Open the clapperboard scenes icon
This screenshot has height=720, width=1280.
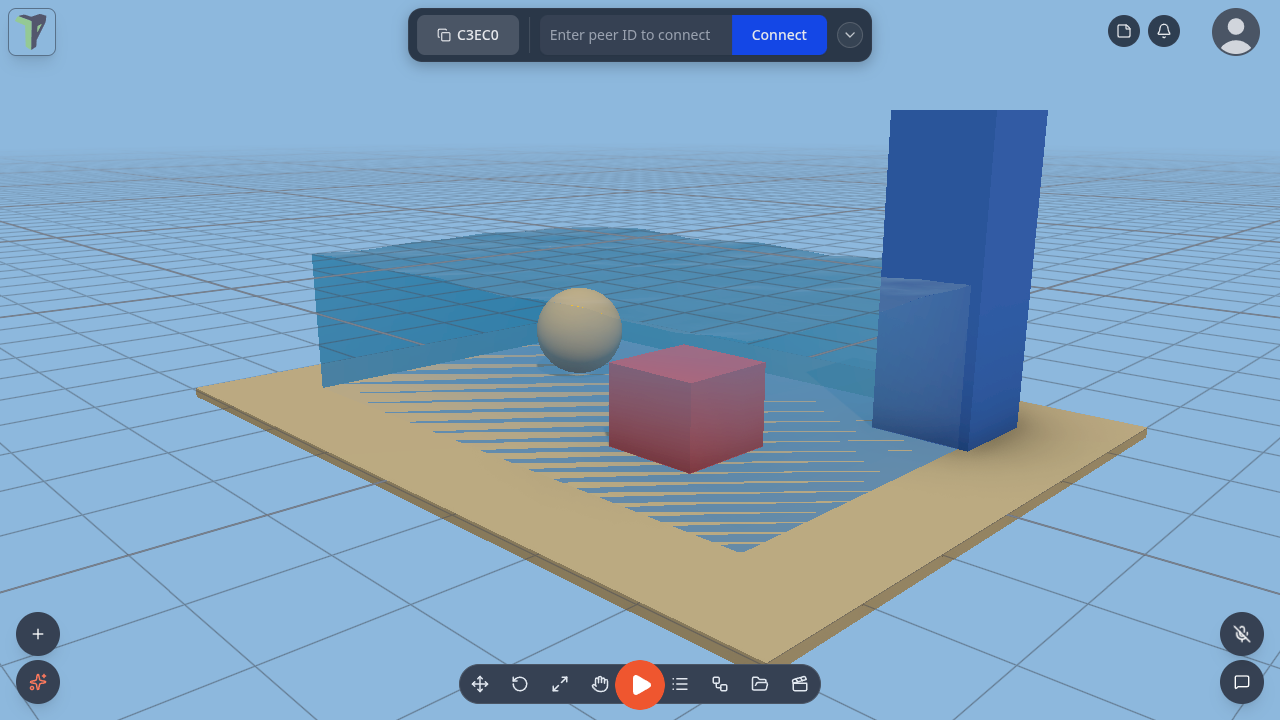point(800,684)
